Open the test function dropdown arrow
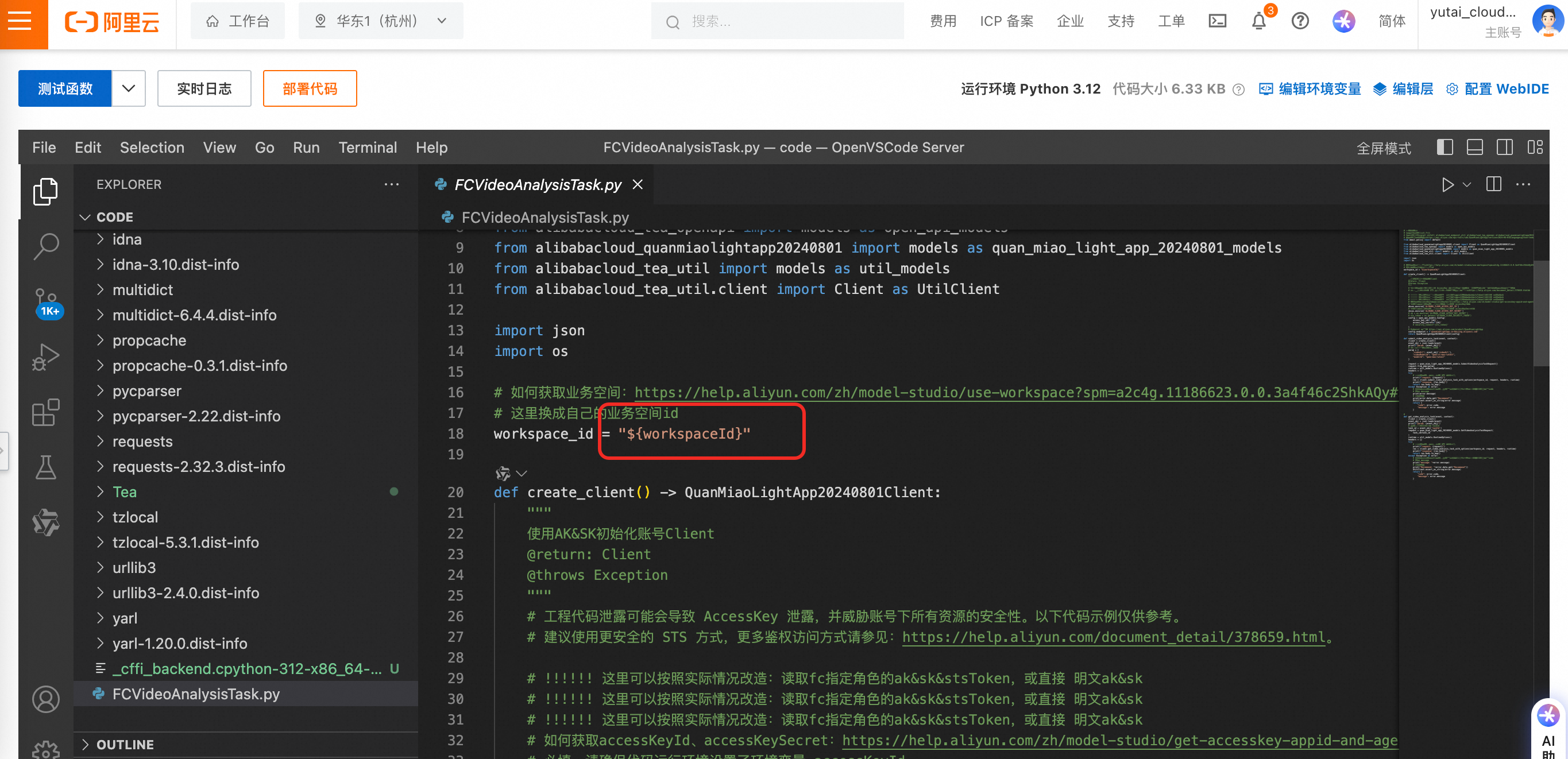The image size is (1568, 759). point(129,88)
